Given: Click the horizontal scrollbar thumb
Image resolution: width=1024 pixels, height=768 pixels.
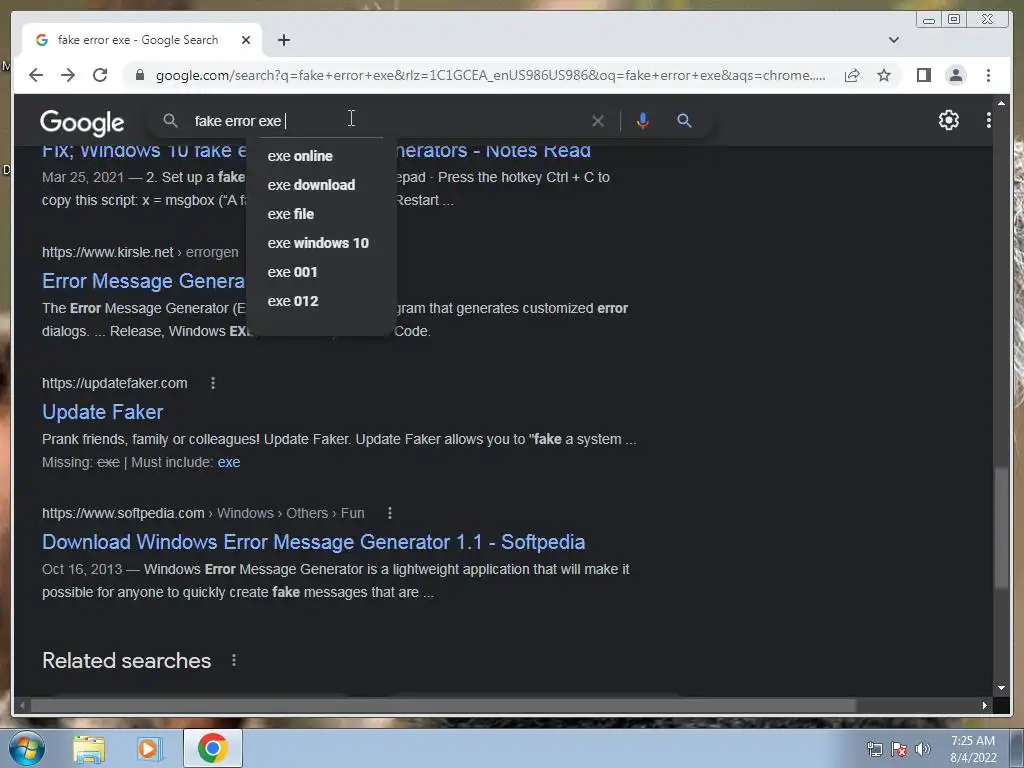Looking at the screenshot, I should pos(443,705).
